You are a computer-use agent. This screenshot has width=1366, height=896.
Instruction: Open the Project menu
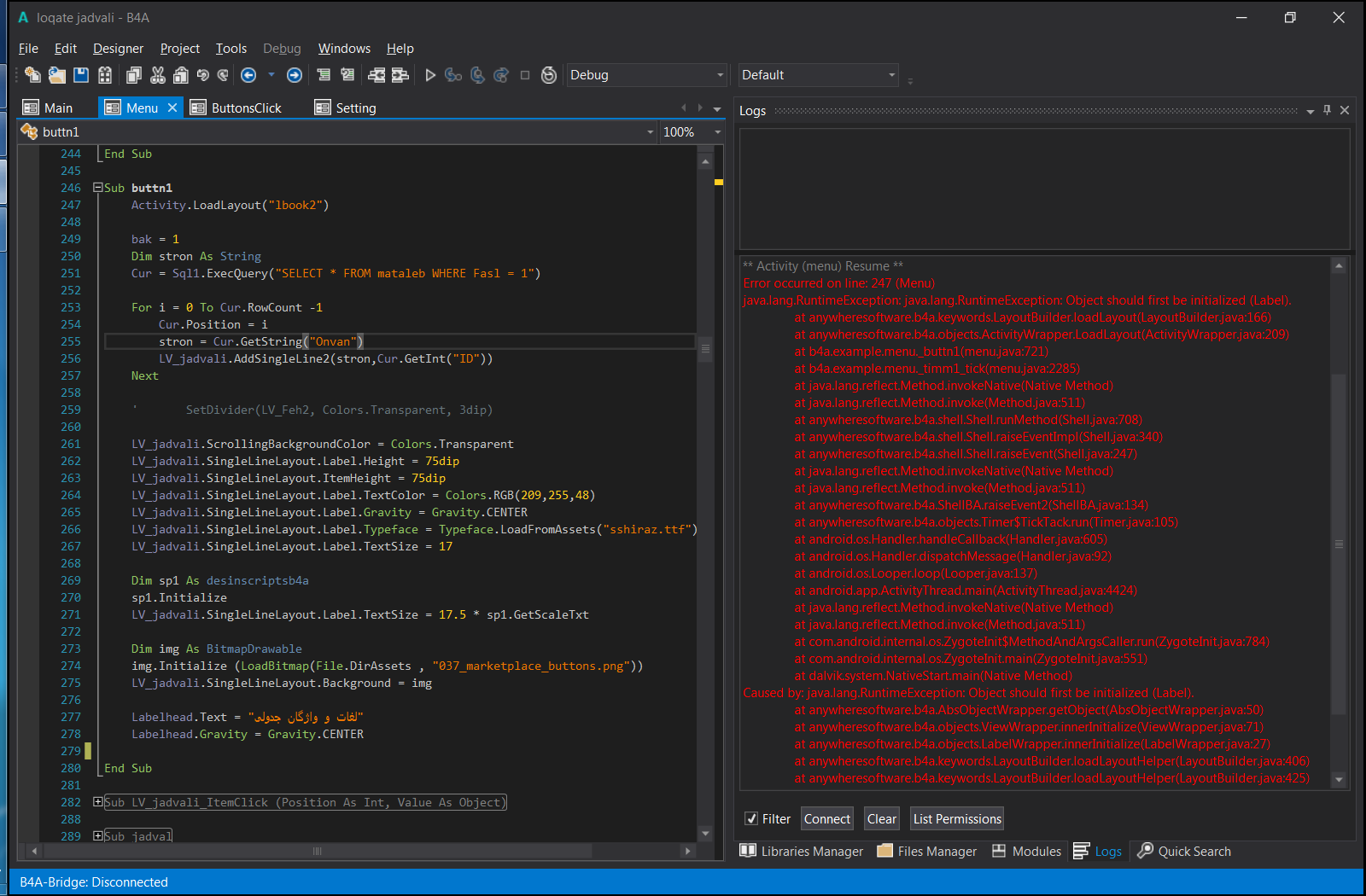point(179,49)
